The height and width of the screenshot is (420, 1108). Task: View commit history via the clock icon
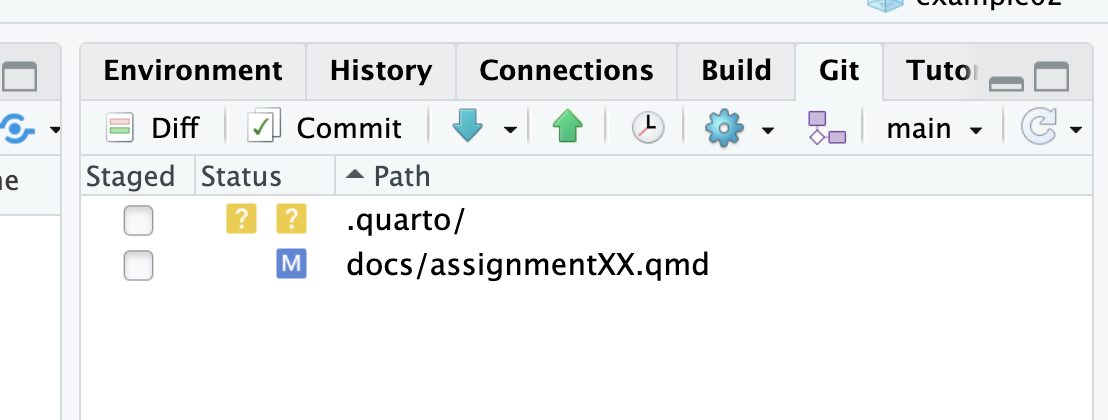647,128
